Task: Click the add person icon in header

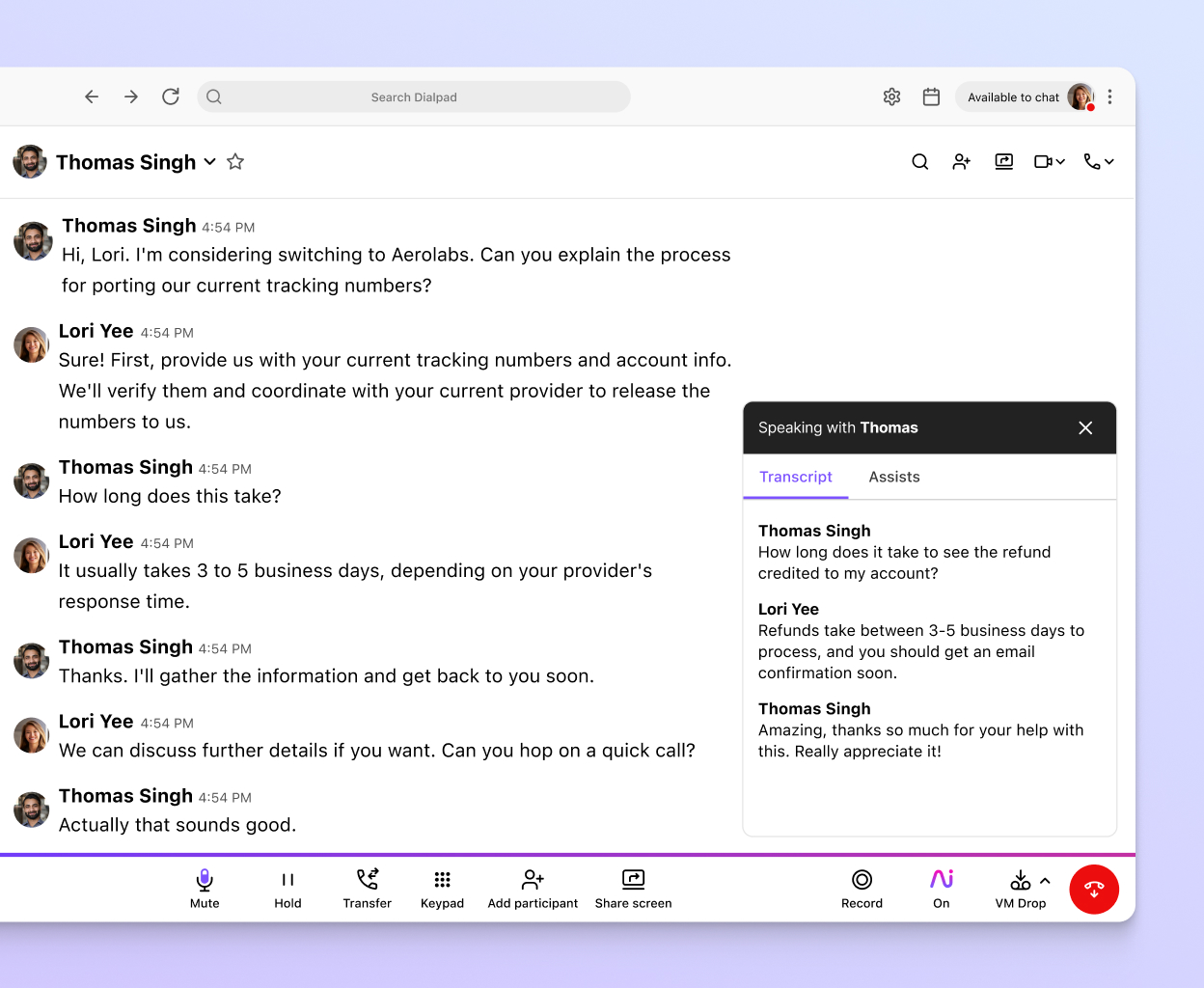Action: [961, 161]
